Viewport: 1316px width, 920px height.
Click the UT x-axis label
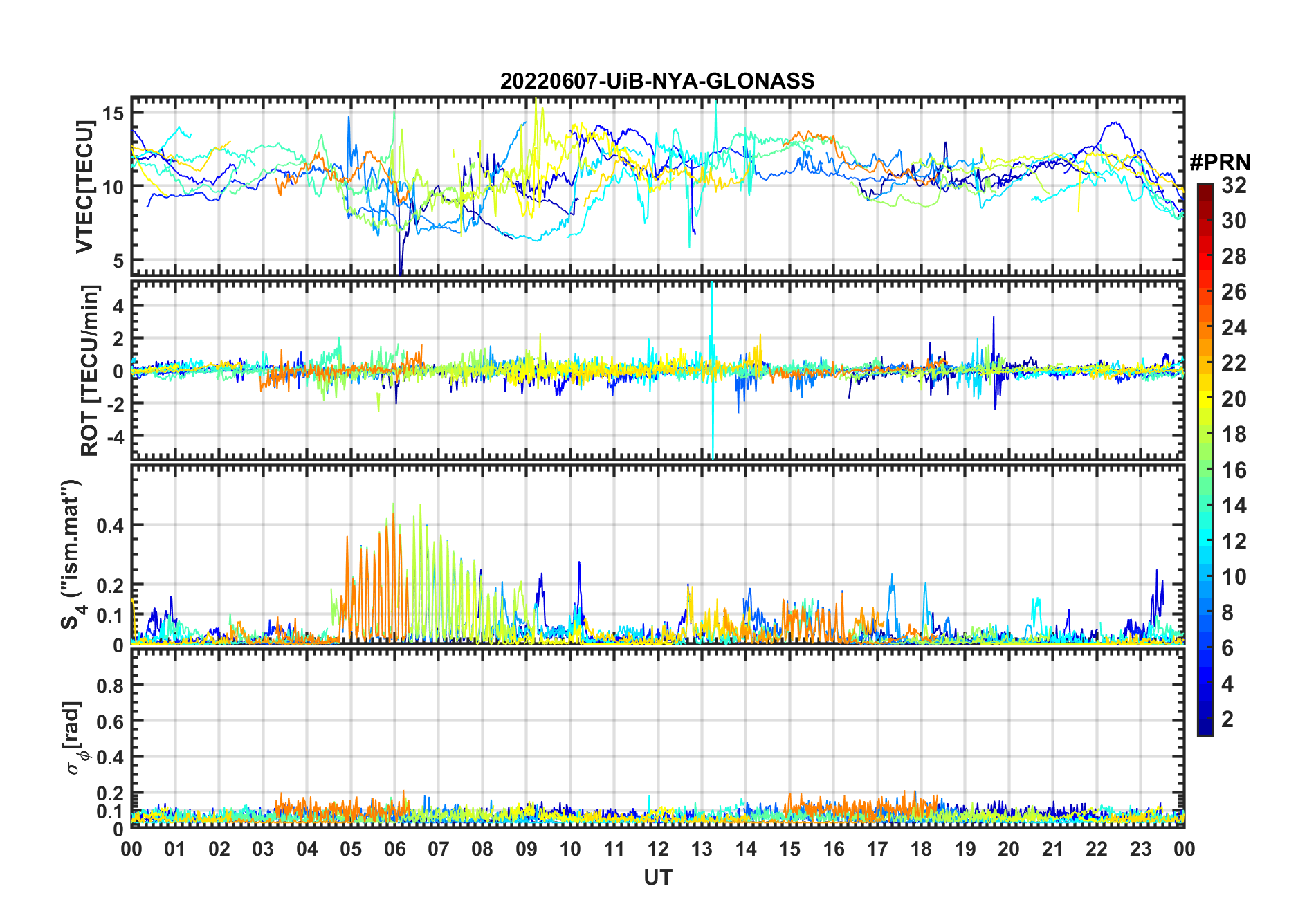click(x=657, y=877)
